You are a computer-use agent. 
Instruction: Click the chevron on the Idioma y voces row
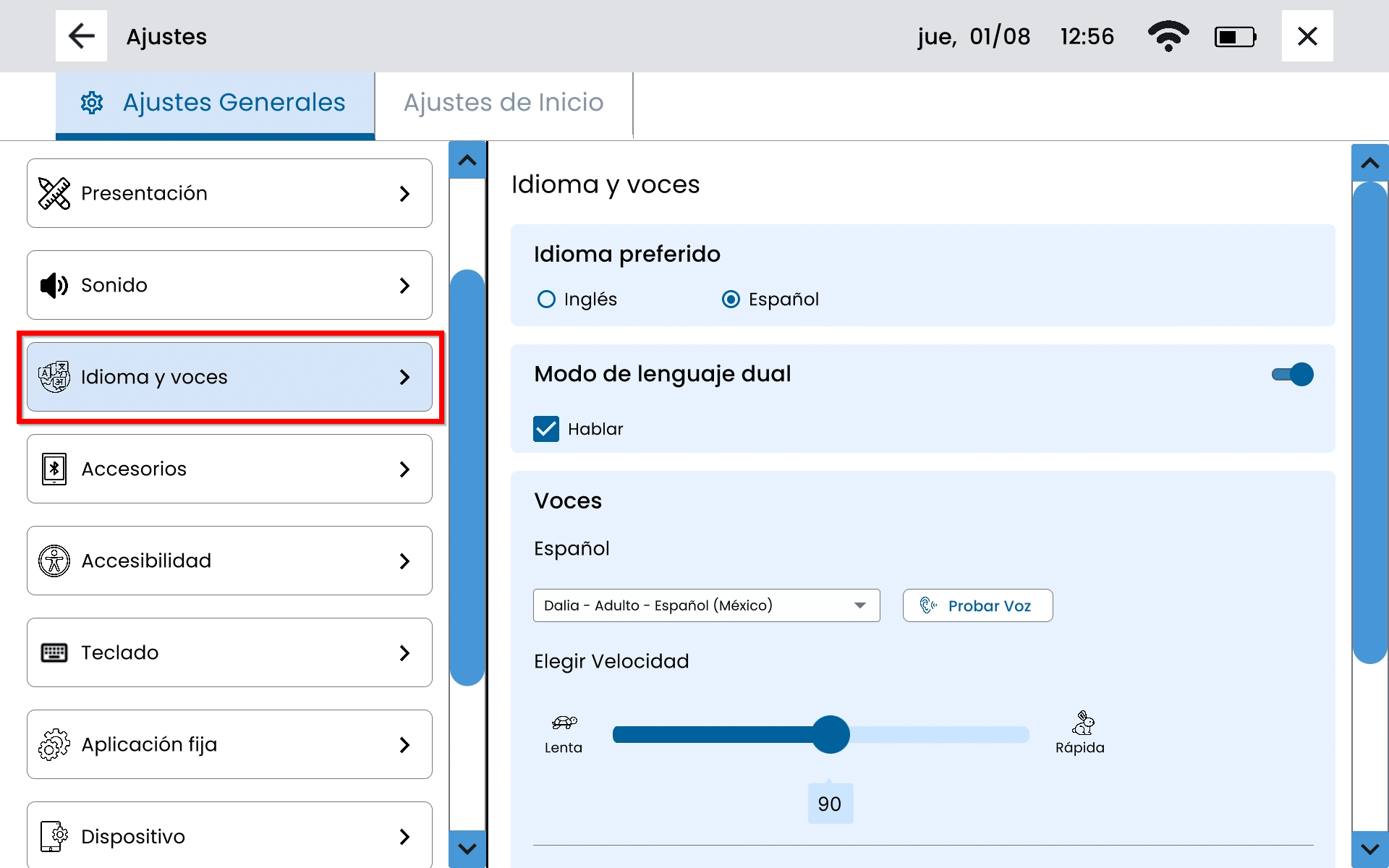click(404, 377)
